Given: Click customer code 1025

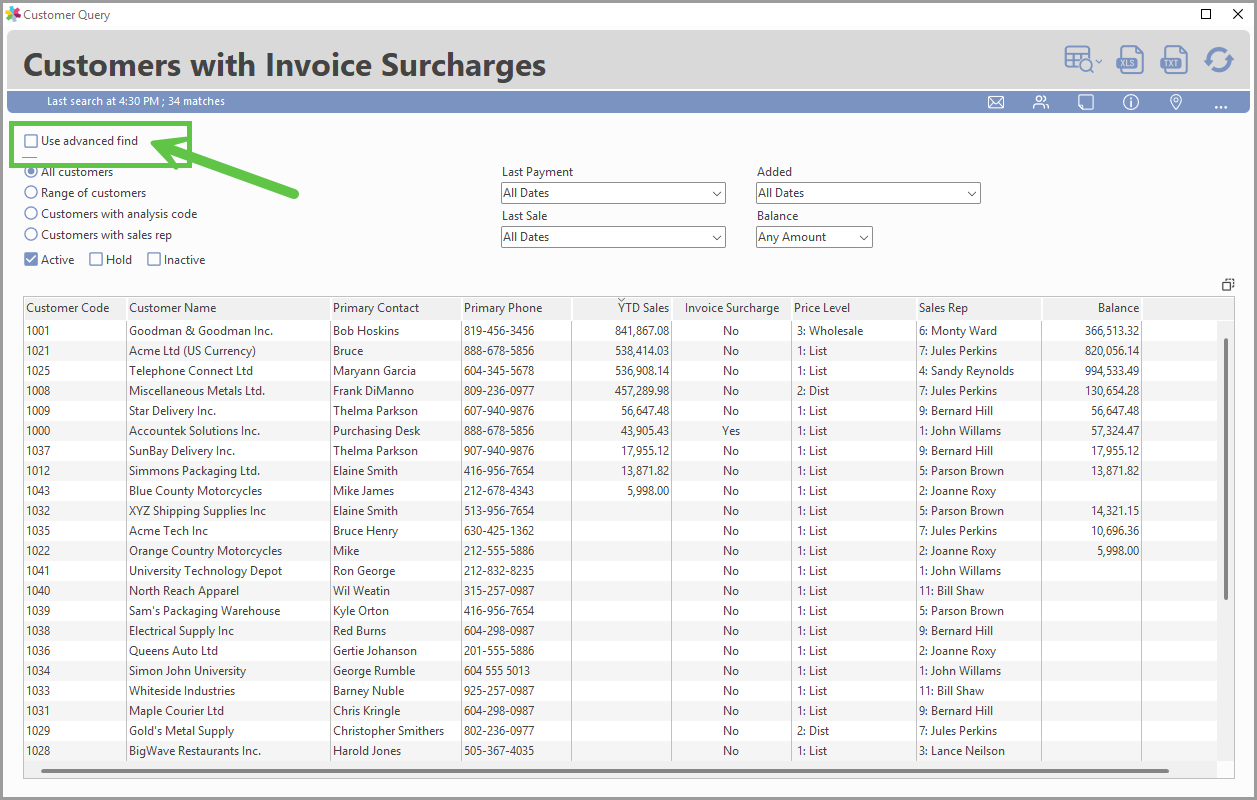Looking at the screenshot, I should pos(38,371).
